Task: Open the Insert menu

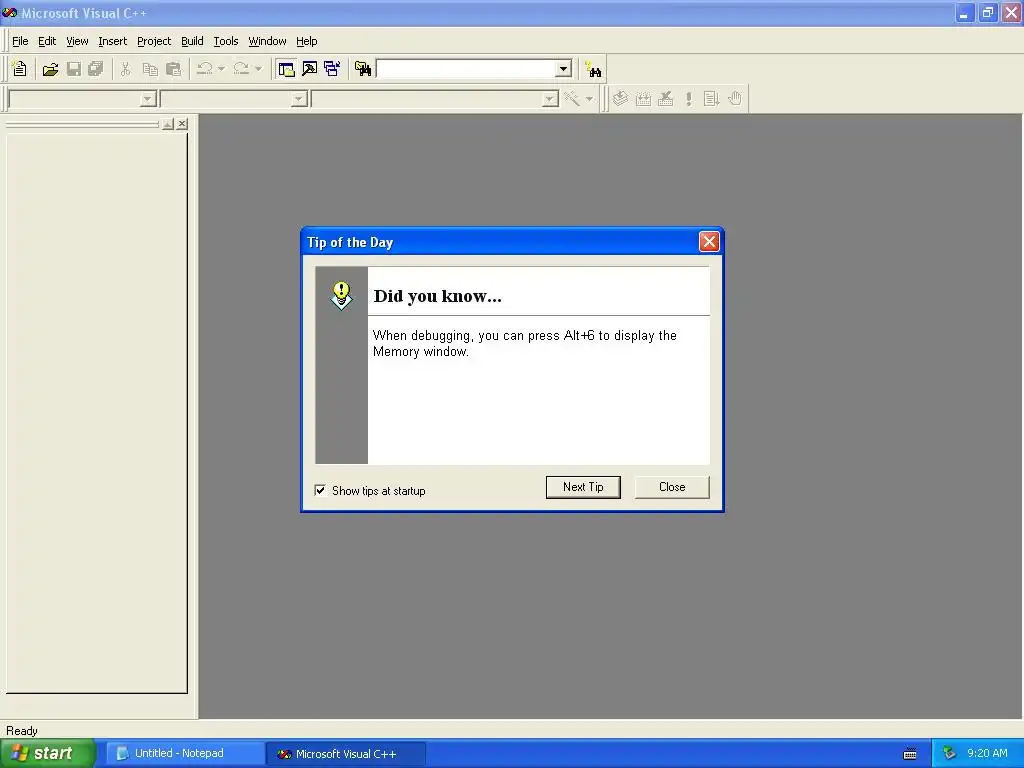Action: [112, 41]
